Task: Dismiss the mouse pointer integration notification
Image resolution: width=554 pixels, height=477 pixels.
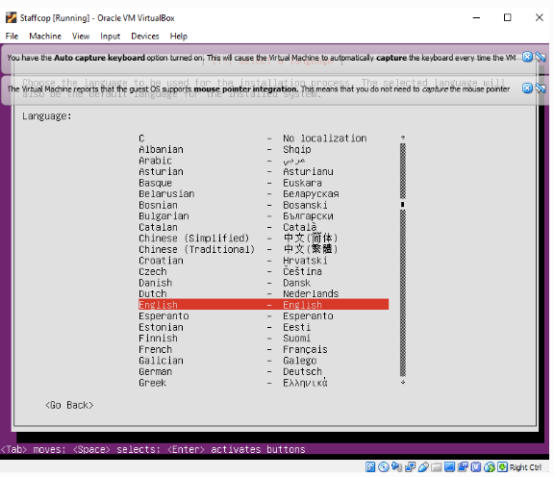Action: click(x=527, y=88)
